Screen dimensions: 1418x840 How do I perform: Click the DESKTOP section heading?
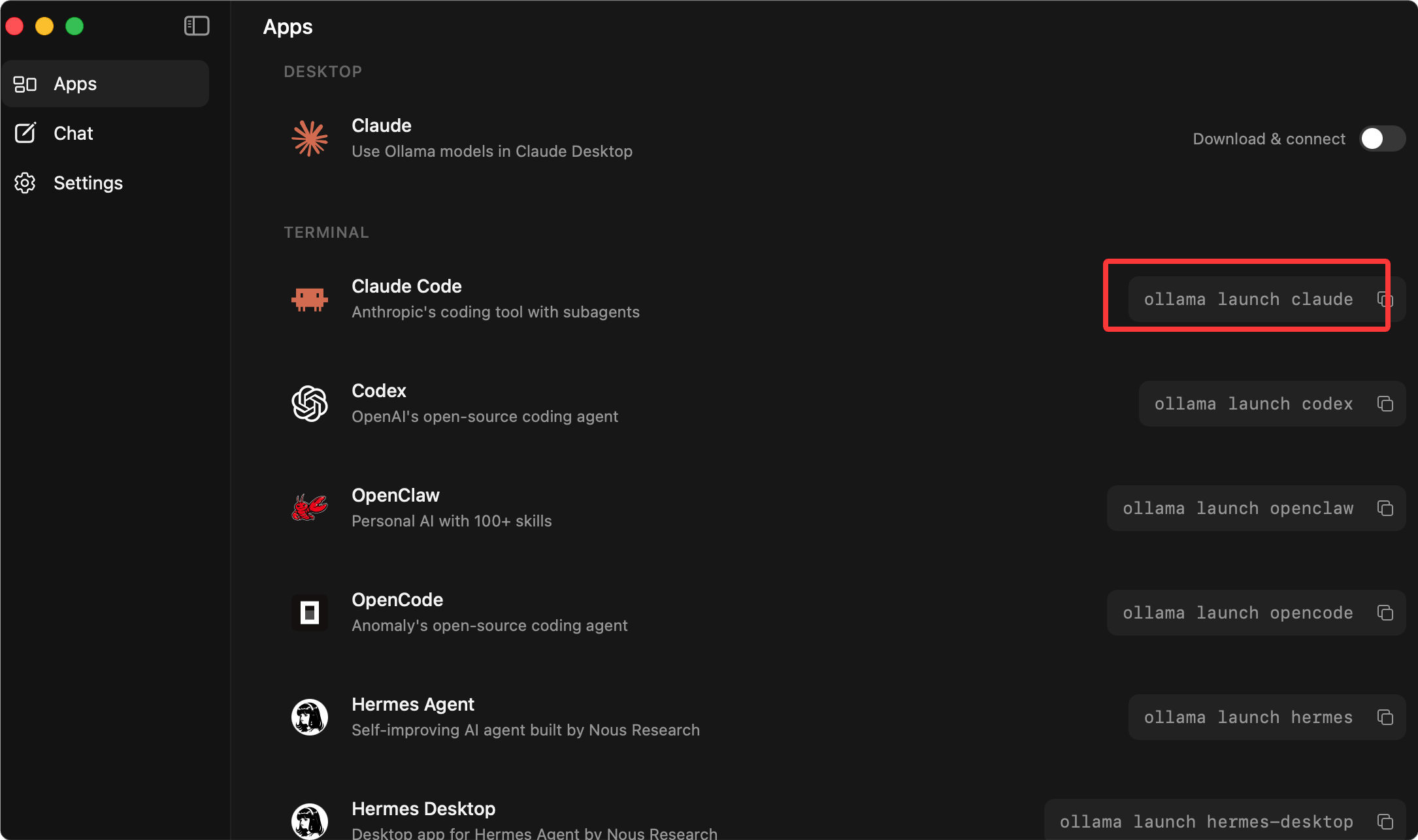click(x=323, y=71)
